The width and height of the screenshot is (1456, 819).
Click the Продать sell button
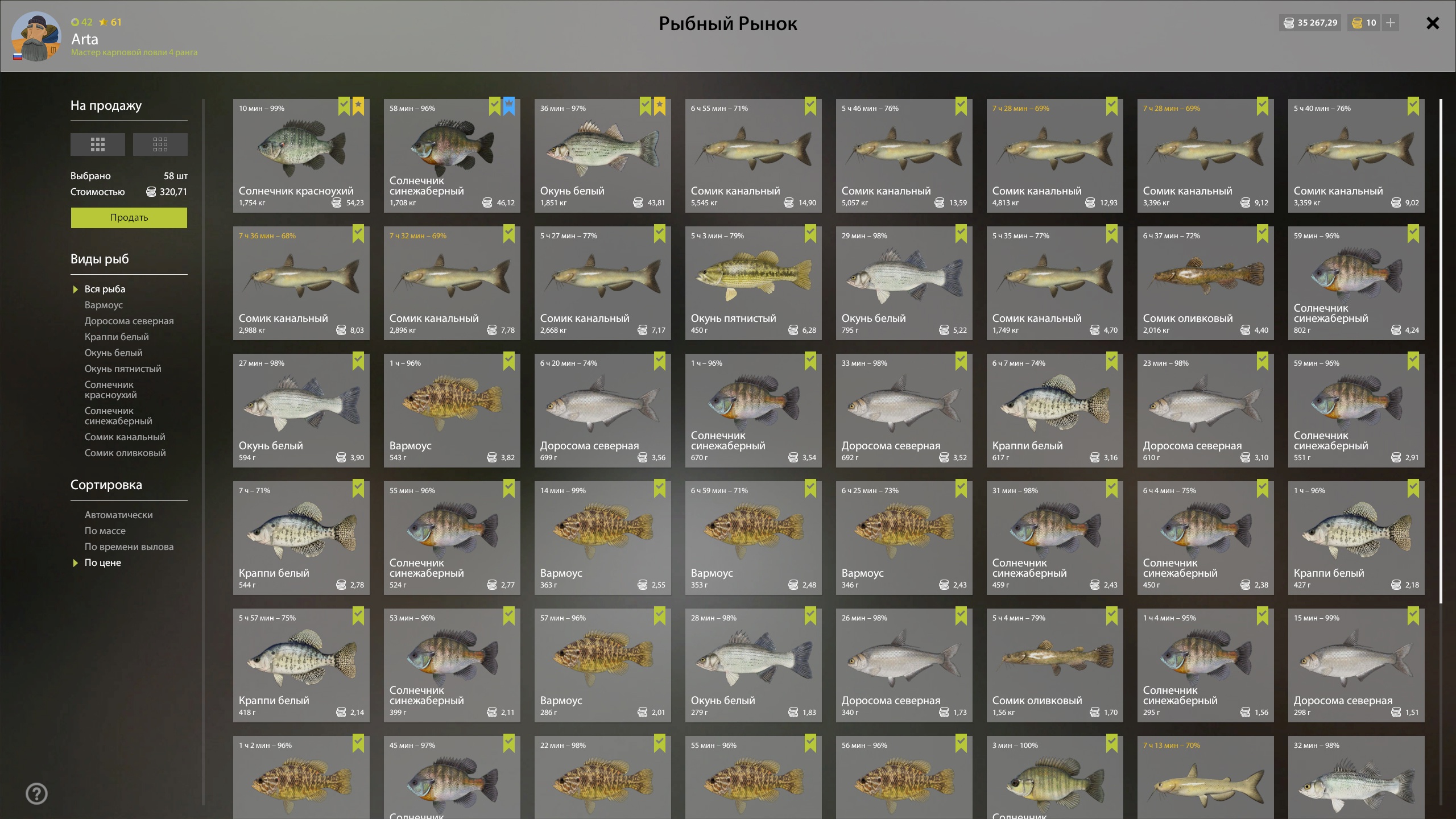pos(129,217)
